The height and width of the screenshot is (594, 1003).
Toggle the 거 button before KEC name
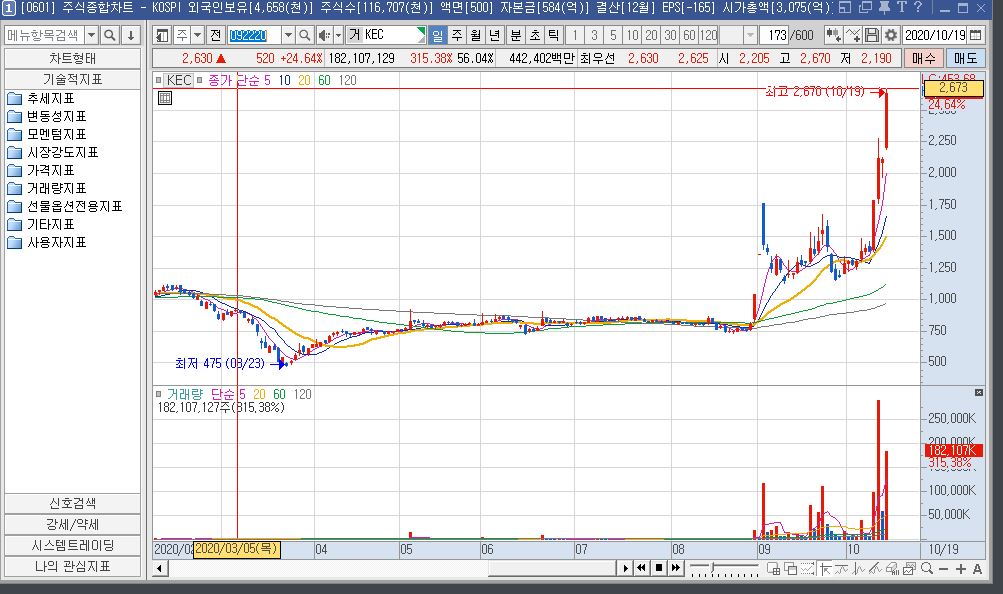(355, 35)
